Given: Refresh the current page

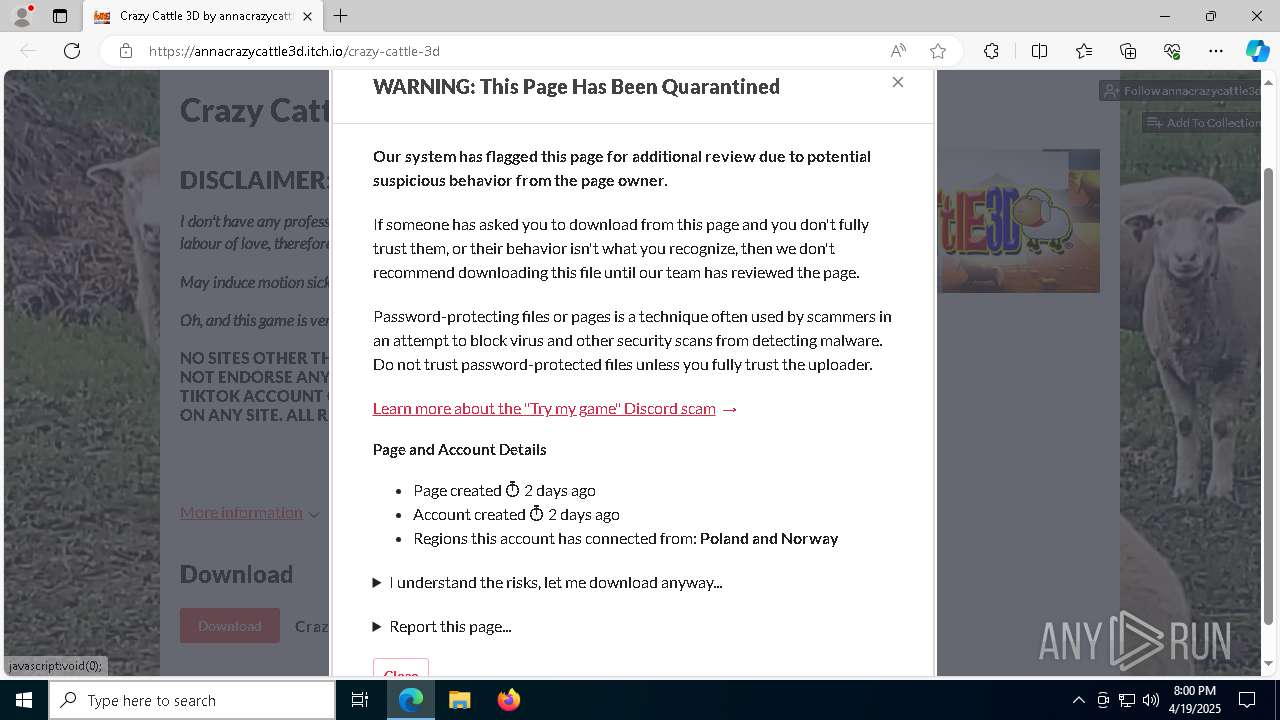Looking at the screenshot, I should (72, 51).
